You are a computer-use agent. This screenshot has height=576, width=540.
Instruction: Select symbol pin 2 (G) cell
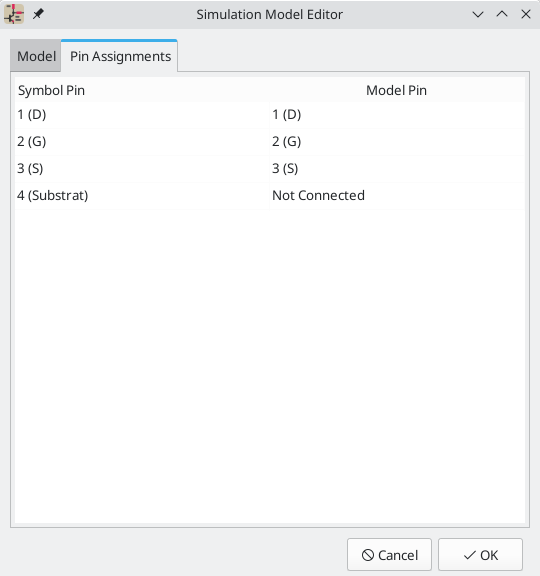tap(142, 142)
